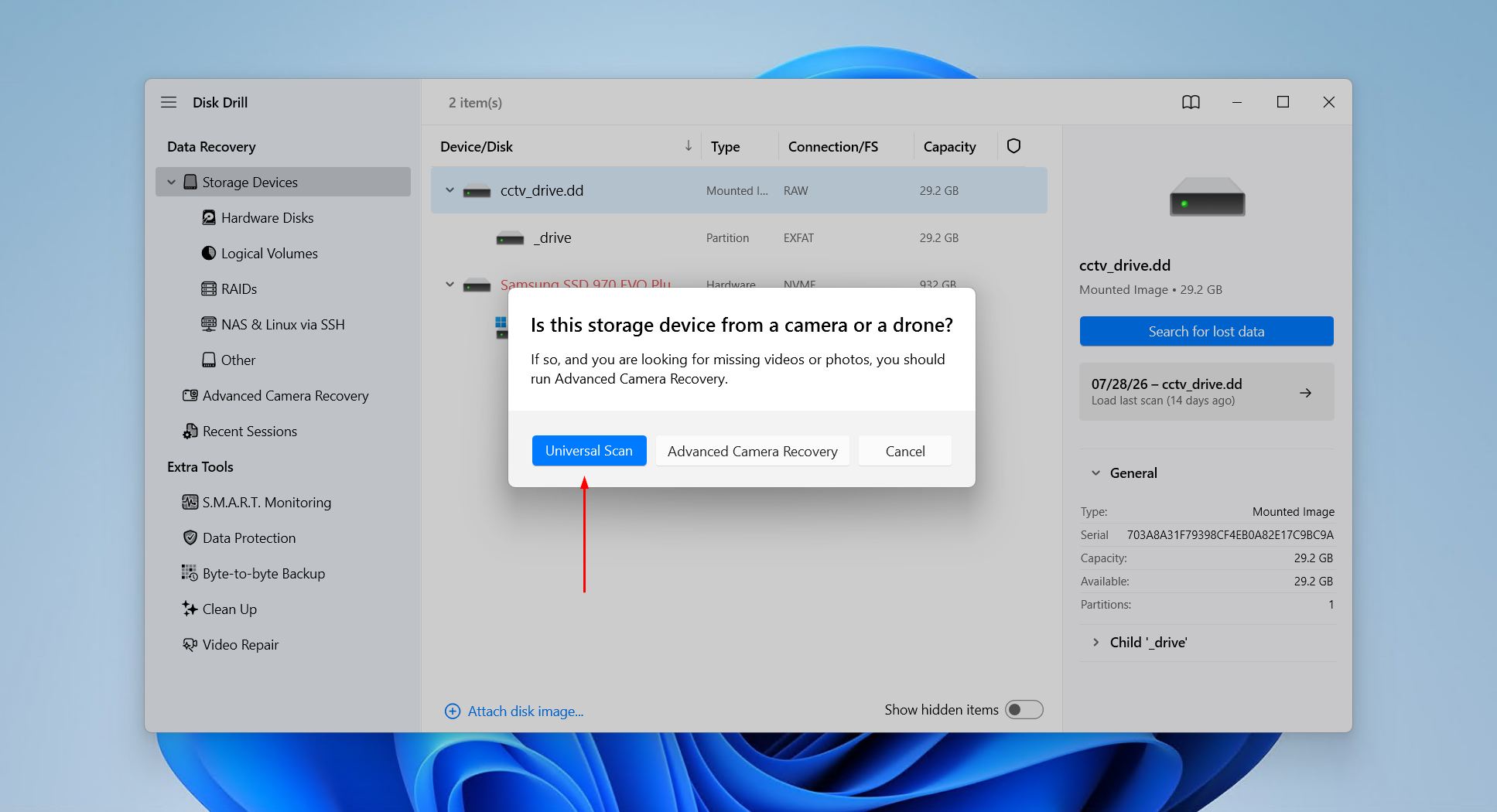This screenshot has height=812, width=1497.
Task: Toggle the Show hidden items switch
Action: [1024, 710]
